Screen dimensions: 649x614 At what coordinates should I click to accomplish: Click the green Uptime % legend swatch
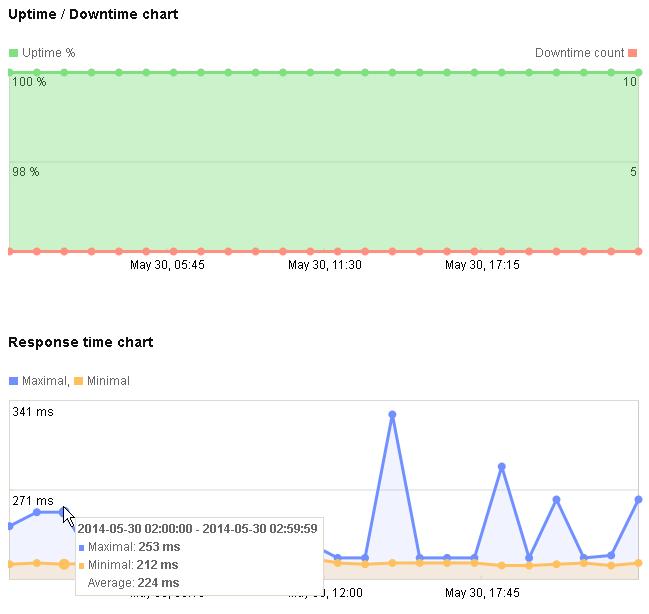tap(13, 53)
